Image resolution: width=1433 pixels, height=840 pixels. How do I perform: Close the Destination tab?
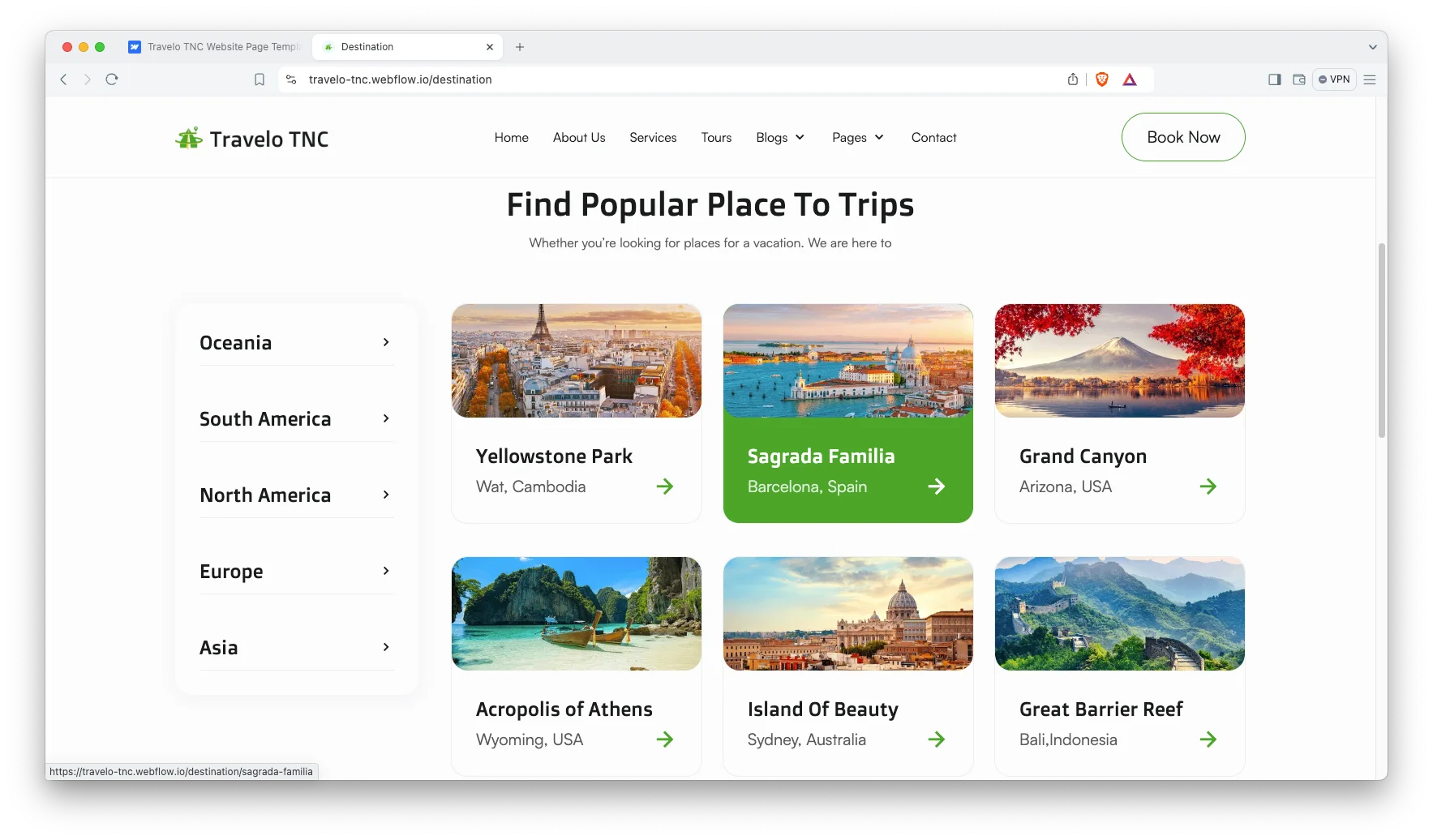(490, 47)
